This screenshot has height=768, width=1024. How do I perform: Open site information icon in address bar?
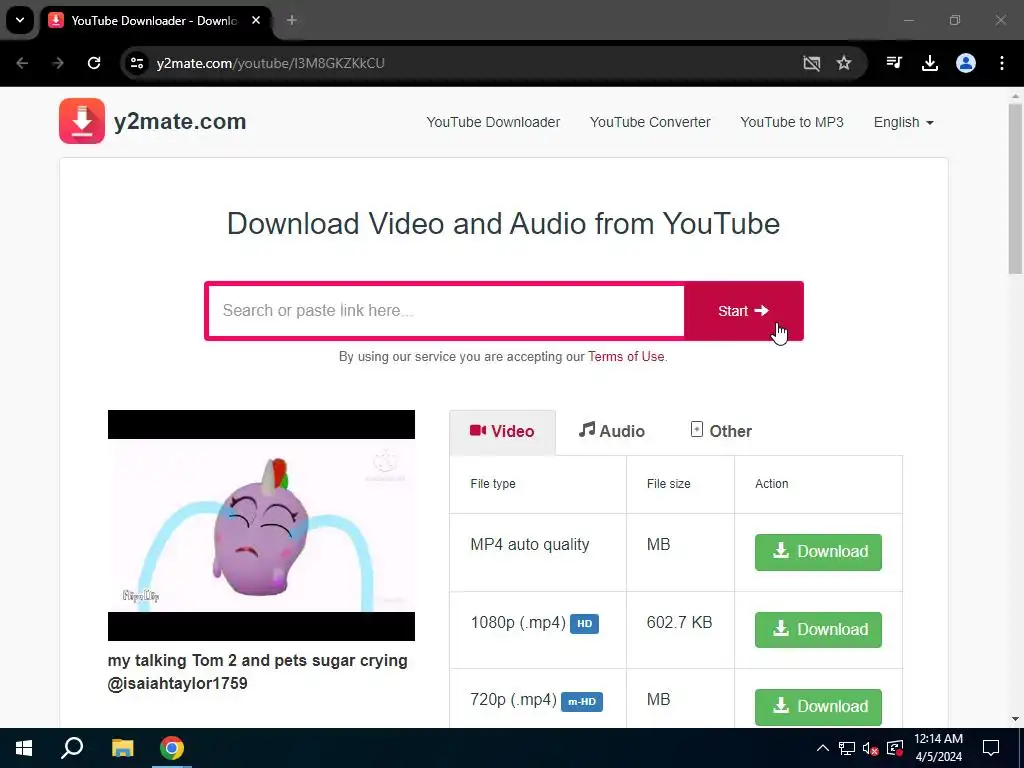point(137,63)
